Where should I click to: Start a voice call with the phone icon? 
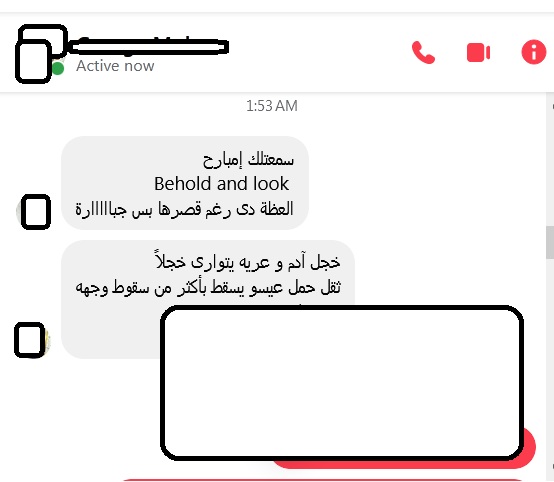[423, 53]
